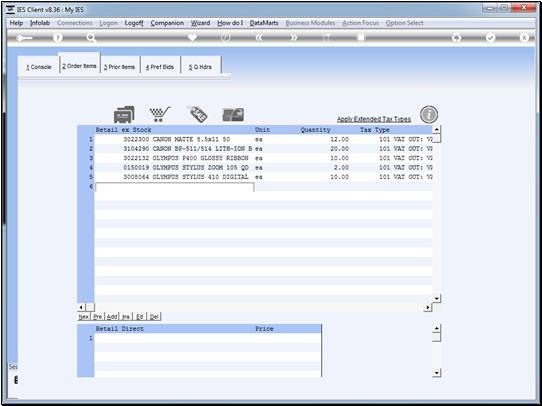Click the question mark help icon

[58, 38]
